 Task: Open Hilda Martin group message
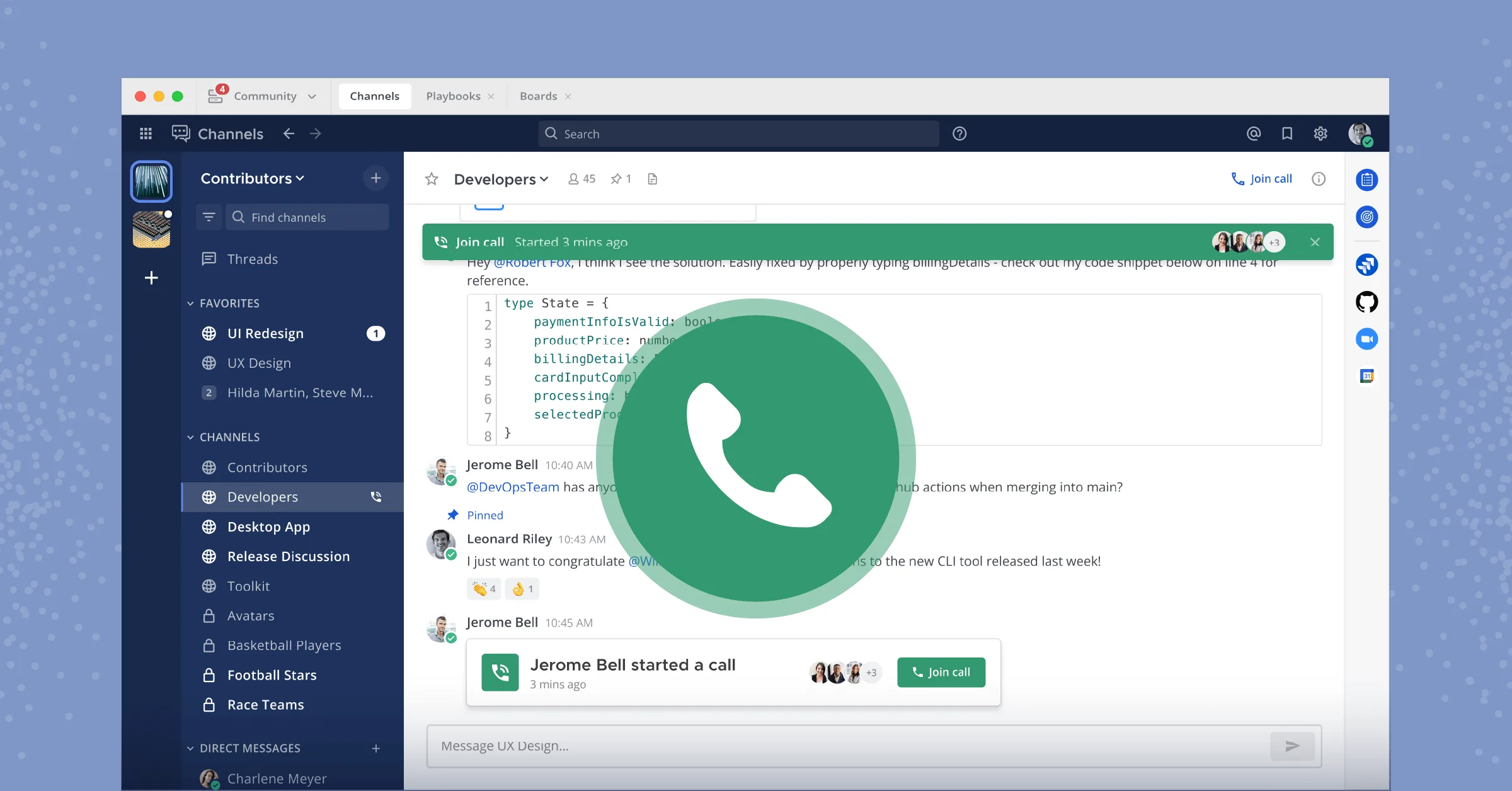pos(293,393)
